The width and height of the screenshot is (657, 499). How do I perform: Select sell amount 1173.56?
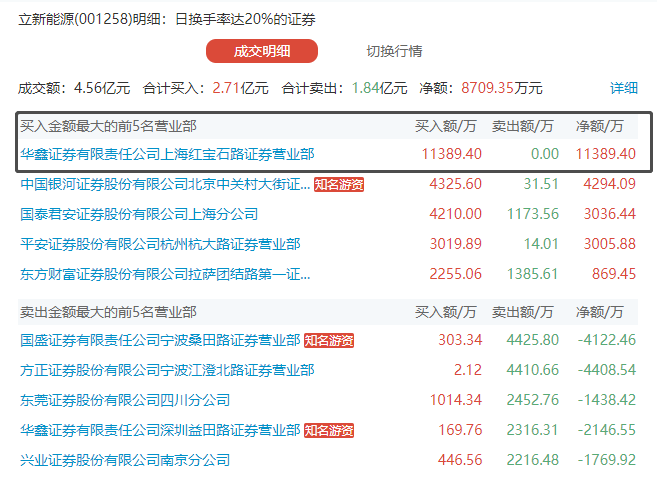533,214
